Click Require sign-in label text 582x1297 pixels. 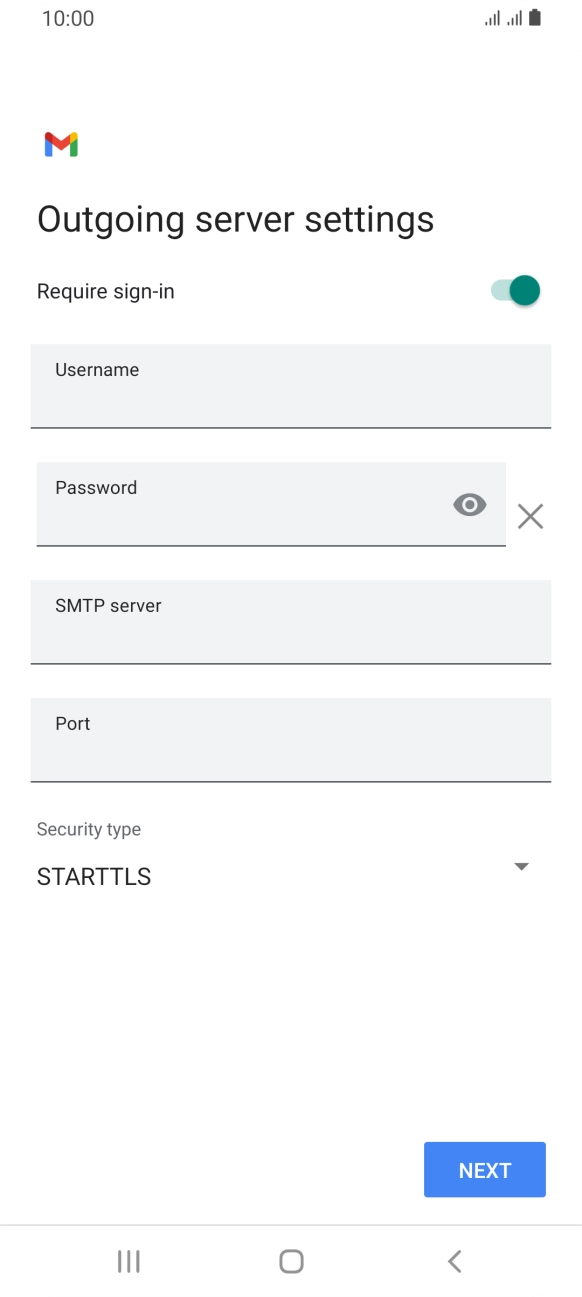(x=105, y=290)
